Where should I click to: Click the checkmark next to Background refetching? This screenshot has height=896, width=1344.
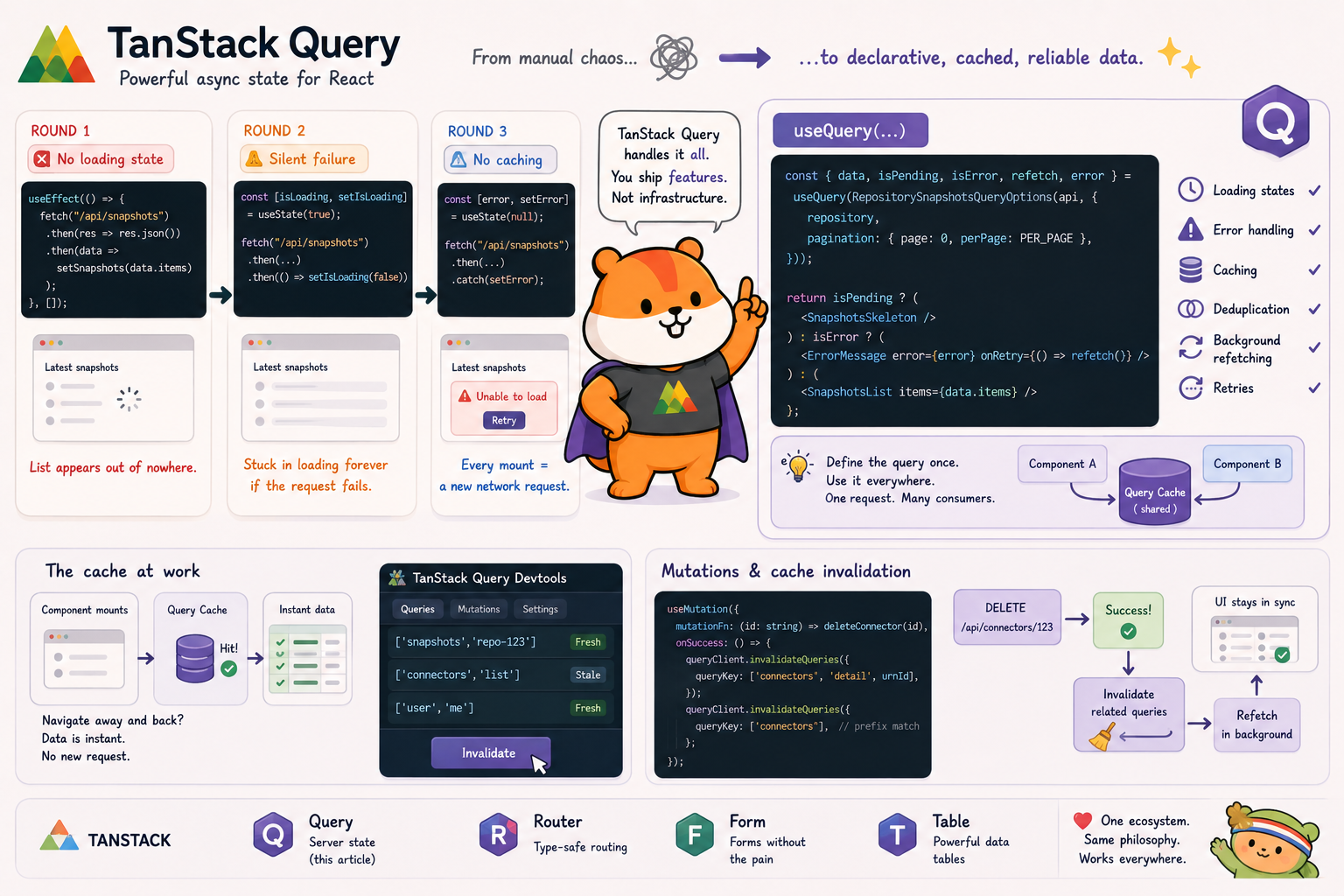(x=1314, y=347)
